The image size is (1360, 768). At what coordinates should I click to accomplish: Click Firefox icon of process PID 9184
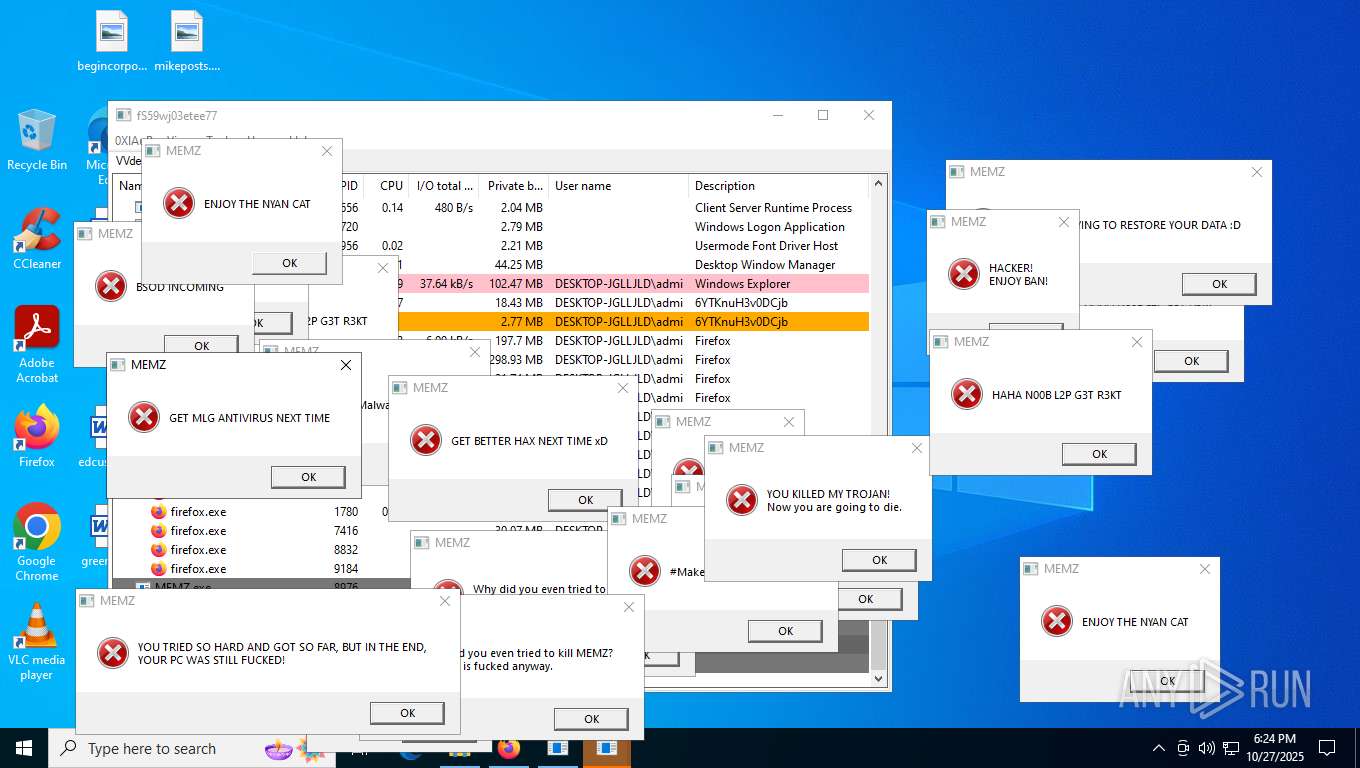click(158, 569)
